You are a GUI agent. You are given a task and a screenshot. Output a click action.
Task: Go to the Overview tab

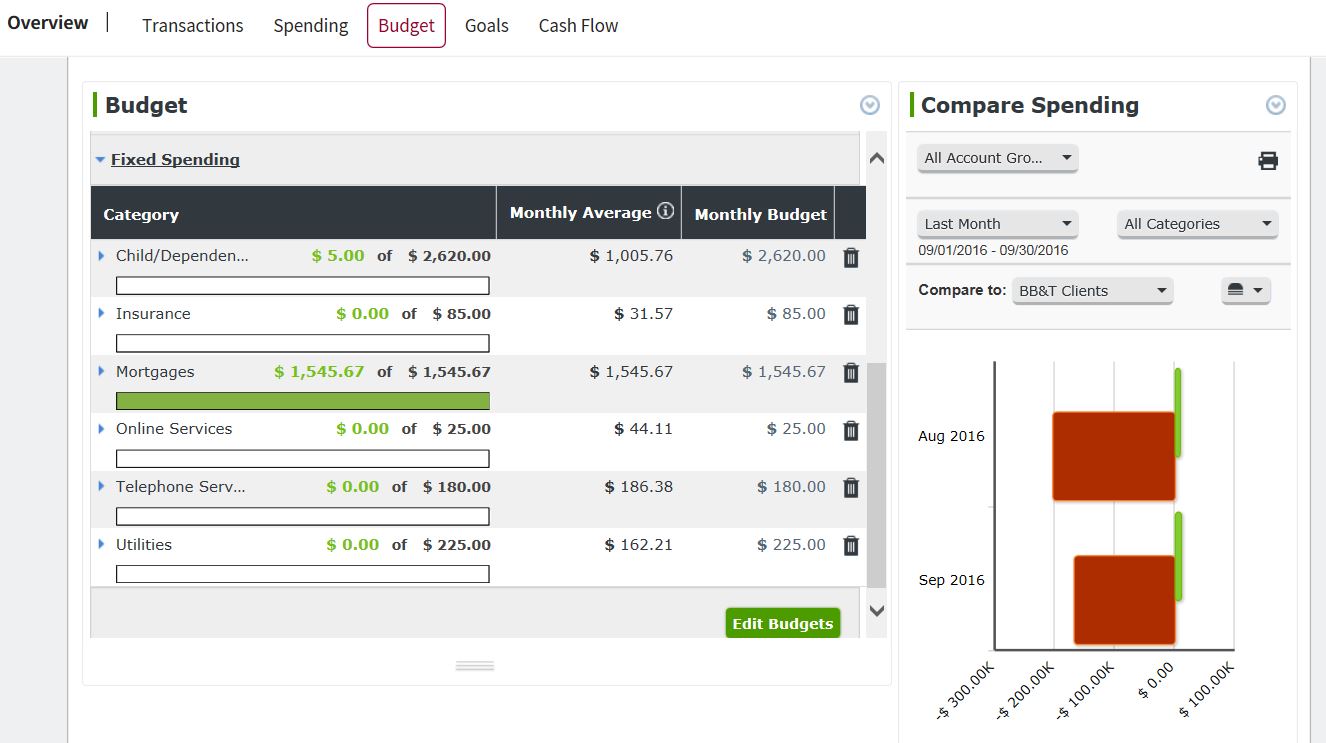point(48,22)
